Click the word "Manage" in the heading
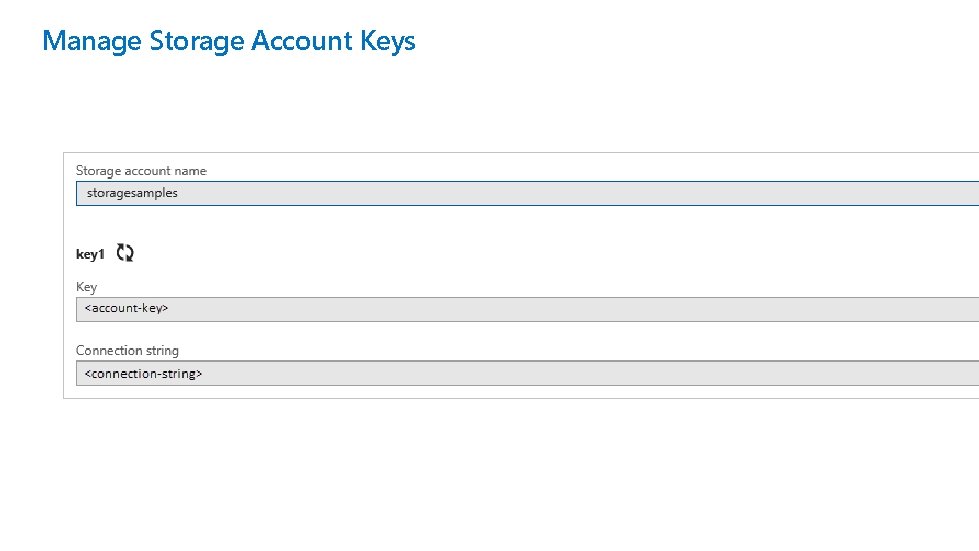Image resolution: width=979 pixels, height=551 pixels. click(92, 41)
